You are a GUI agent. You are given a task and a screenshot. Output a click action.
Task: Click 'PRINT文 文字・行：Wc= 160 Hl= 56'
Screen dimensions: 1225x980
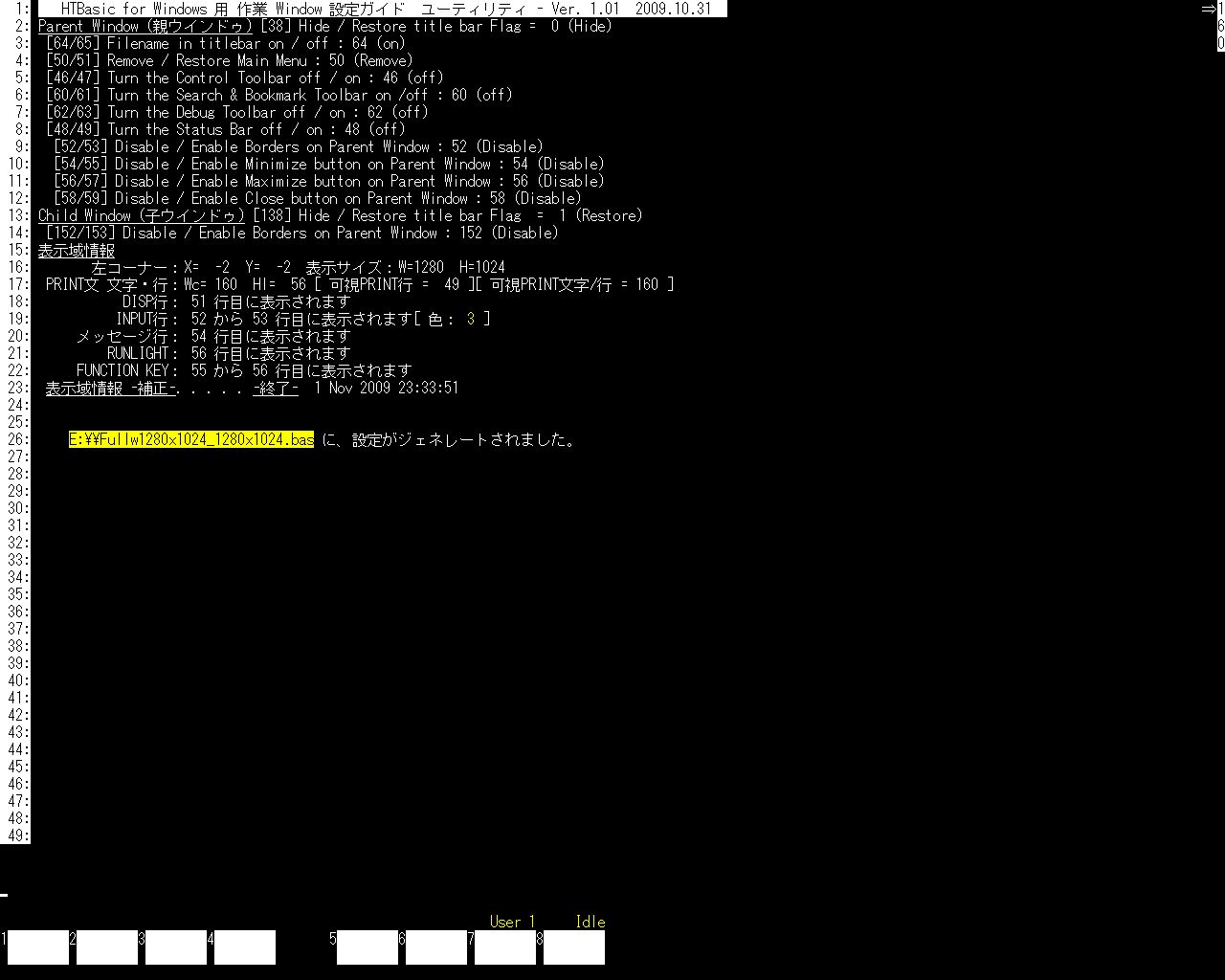[x=176, y=284]
